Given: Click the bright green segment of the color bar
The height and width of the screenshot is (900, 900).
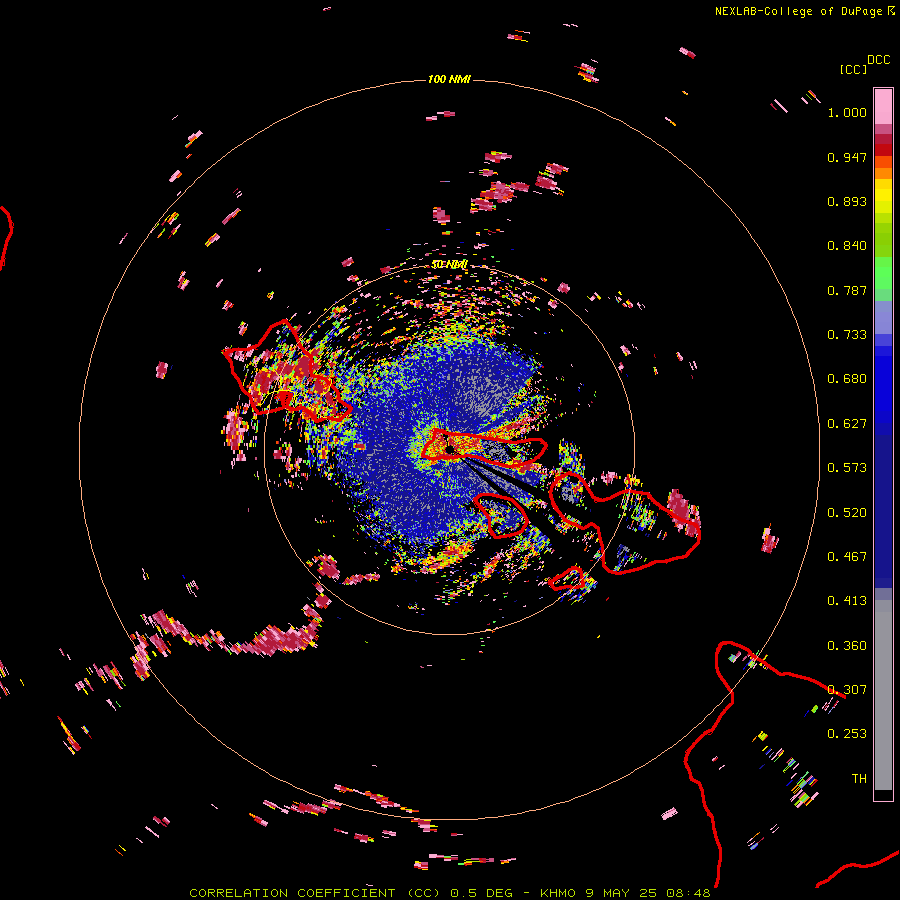Looking at the screenshot, I should [x=883, y=273].
